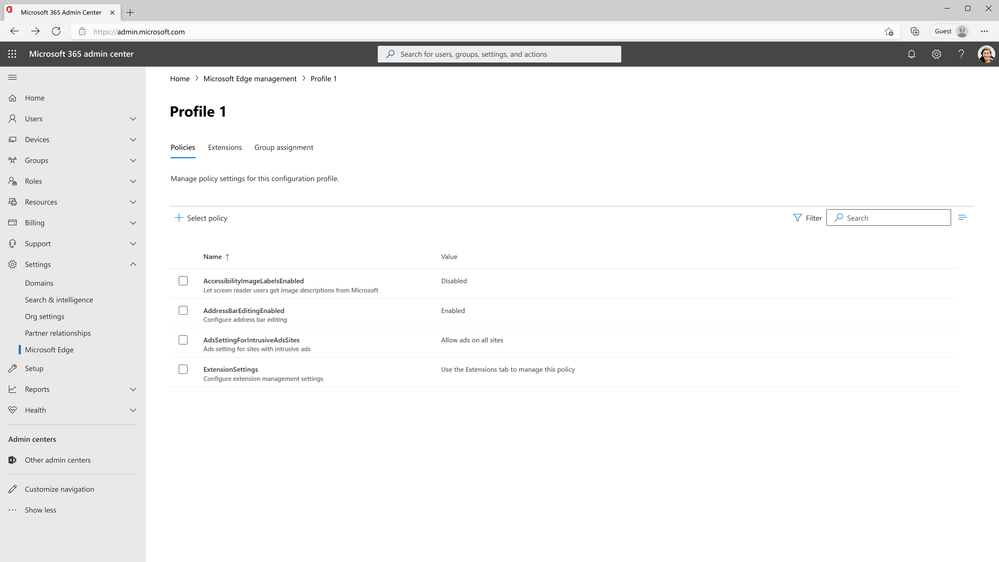Open Microsoft Edge in sidebar
The width and height of the screenshot is (999, 562).
pyautogui.click(x=49, y=349)
